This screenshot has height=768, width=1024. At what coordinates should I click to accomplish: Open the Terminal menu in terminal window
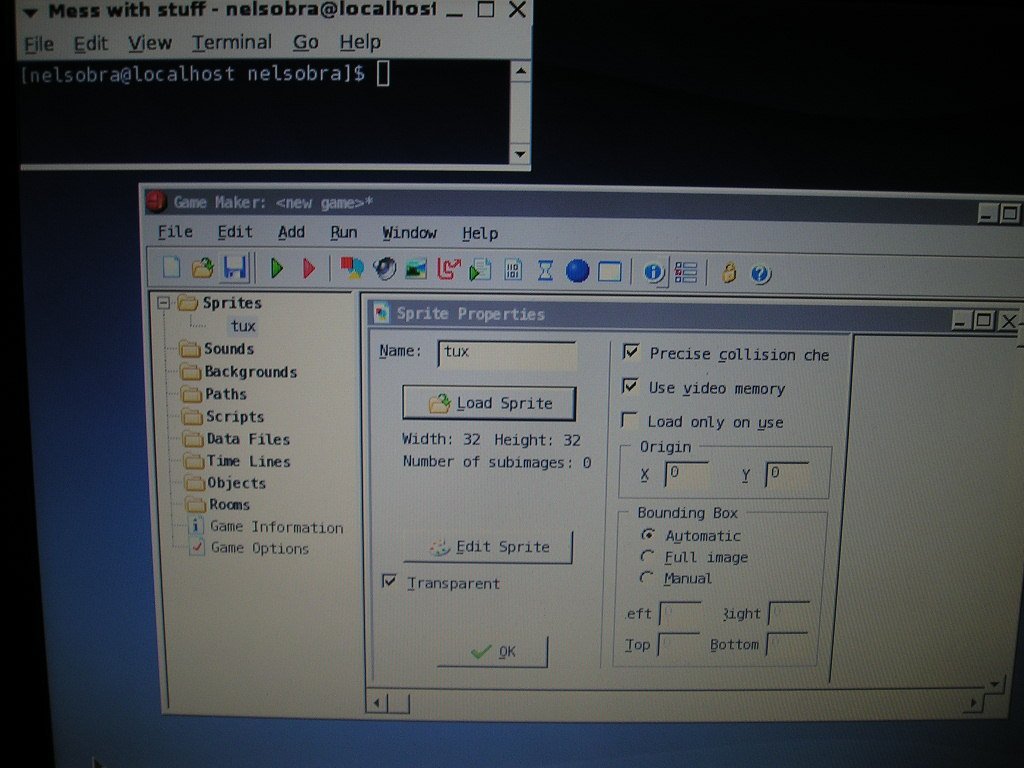tap(232, 42)
